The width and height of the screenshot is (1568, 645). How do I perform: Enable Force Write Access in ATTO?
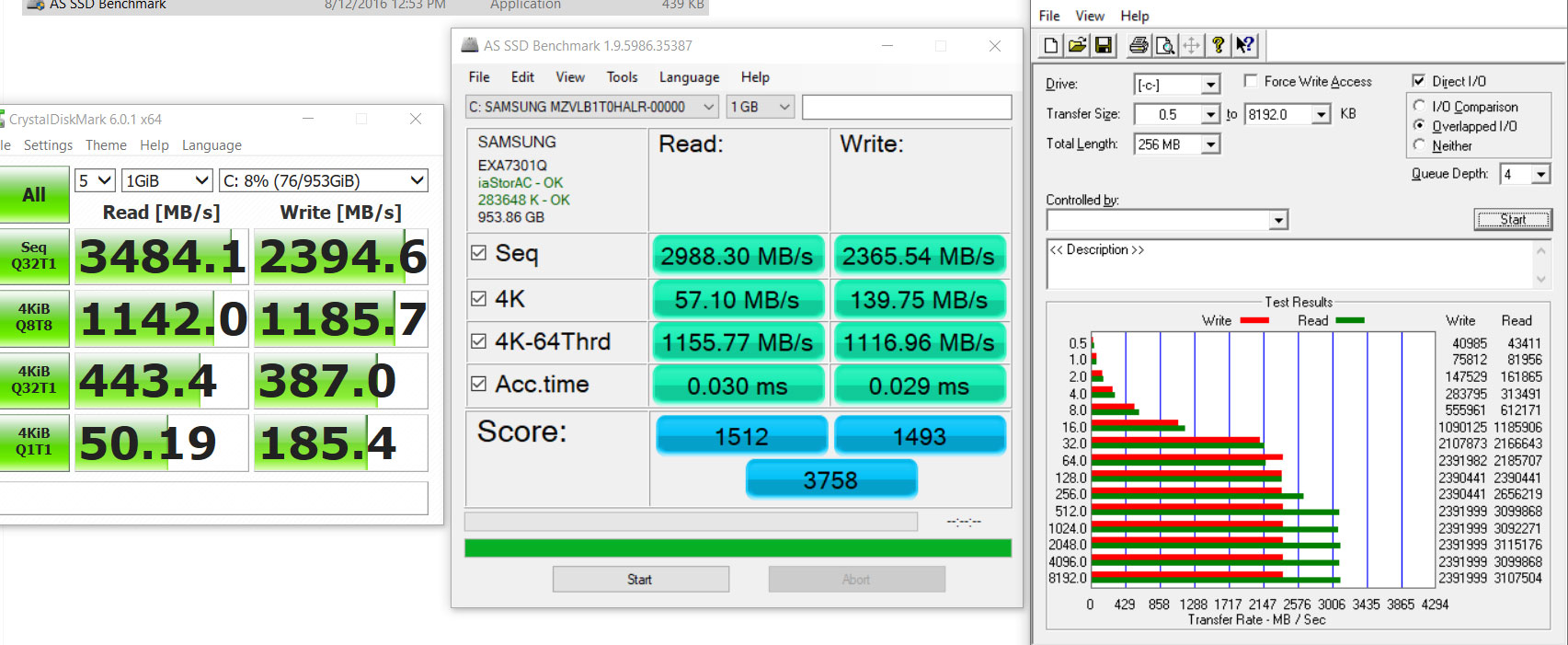tap(1251, 81)
